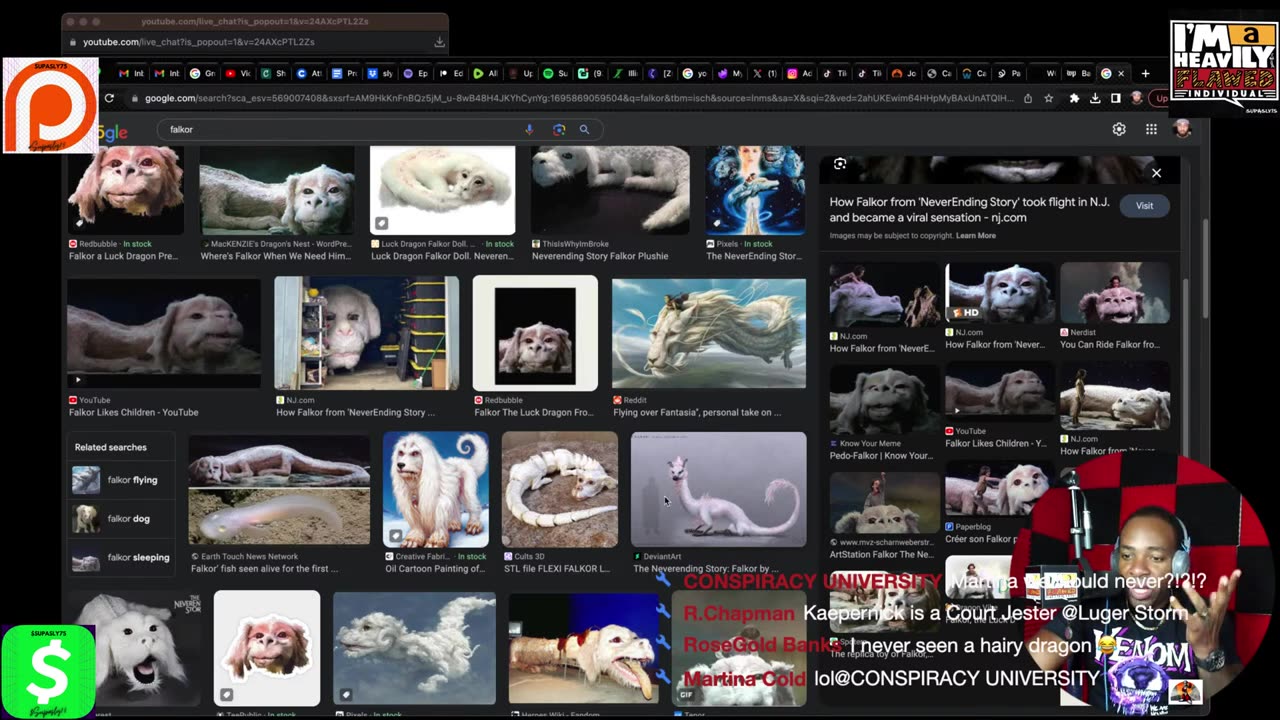Start voice search with the microphone icon

(x=529, y=129)
